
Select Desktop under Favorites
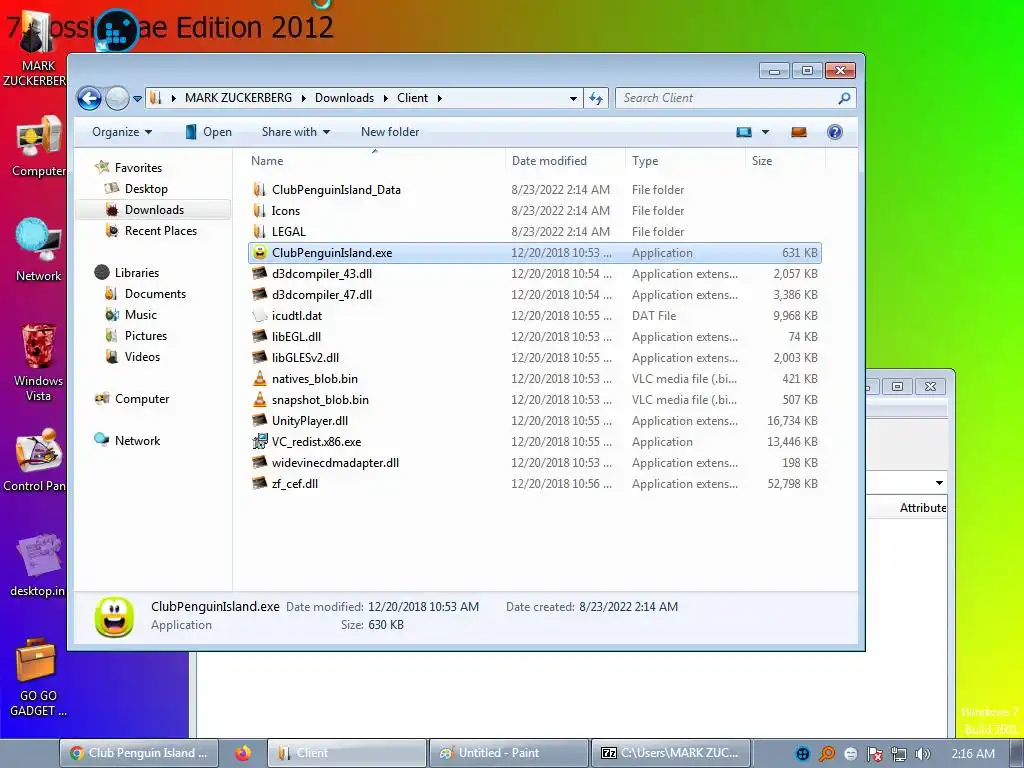[x=146, y=189]
